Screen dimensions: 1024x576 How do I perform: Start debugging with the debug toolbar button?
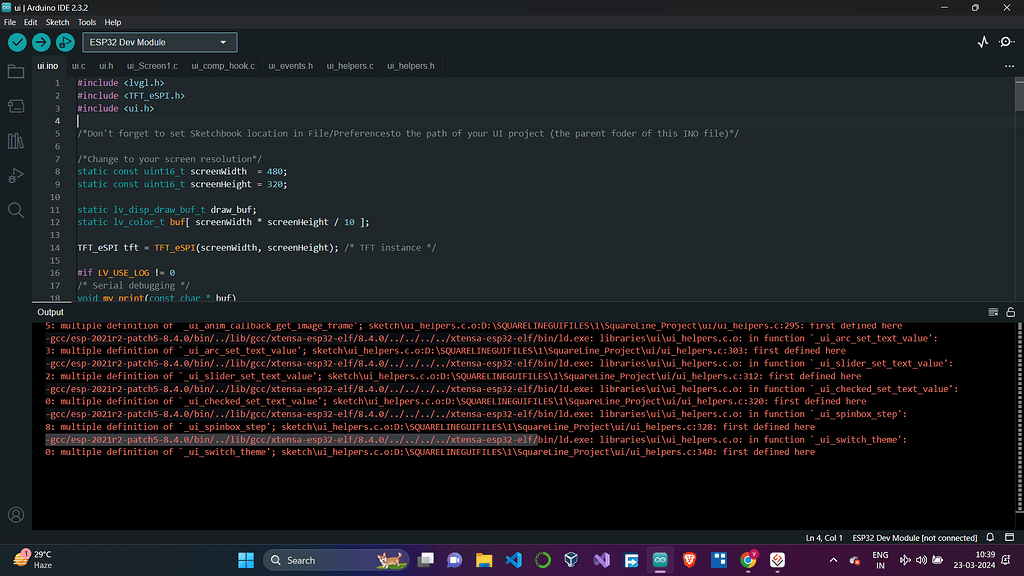65,42
